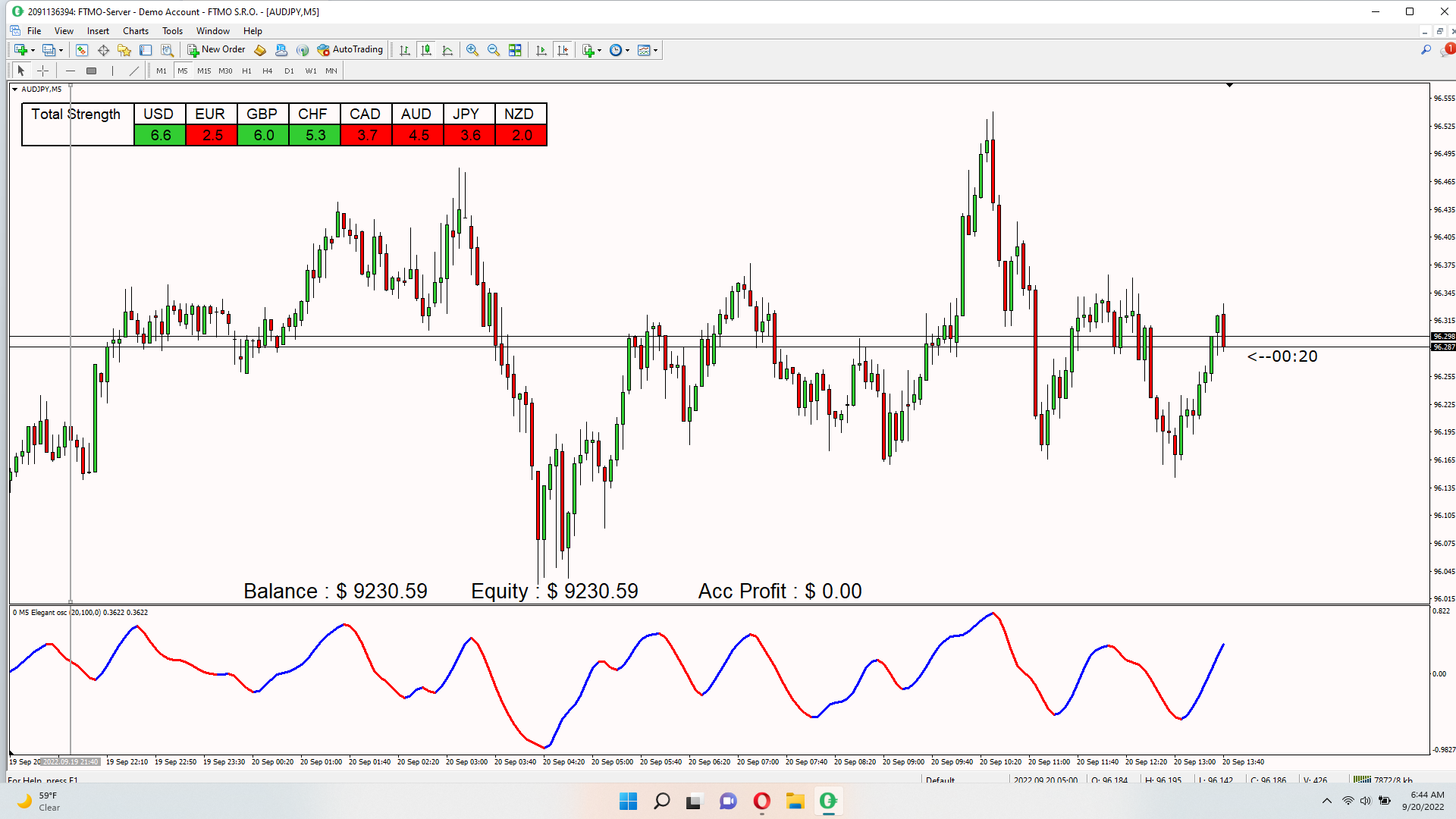Select the horizontal line drawing tool
The width and height of the screenshot is (1456, 819).
pos(71,71)
